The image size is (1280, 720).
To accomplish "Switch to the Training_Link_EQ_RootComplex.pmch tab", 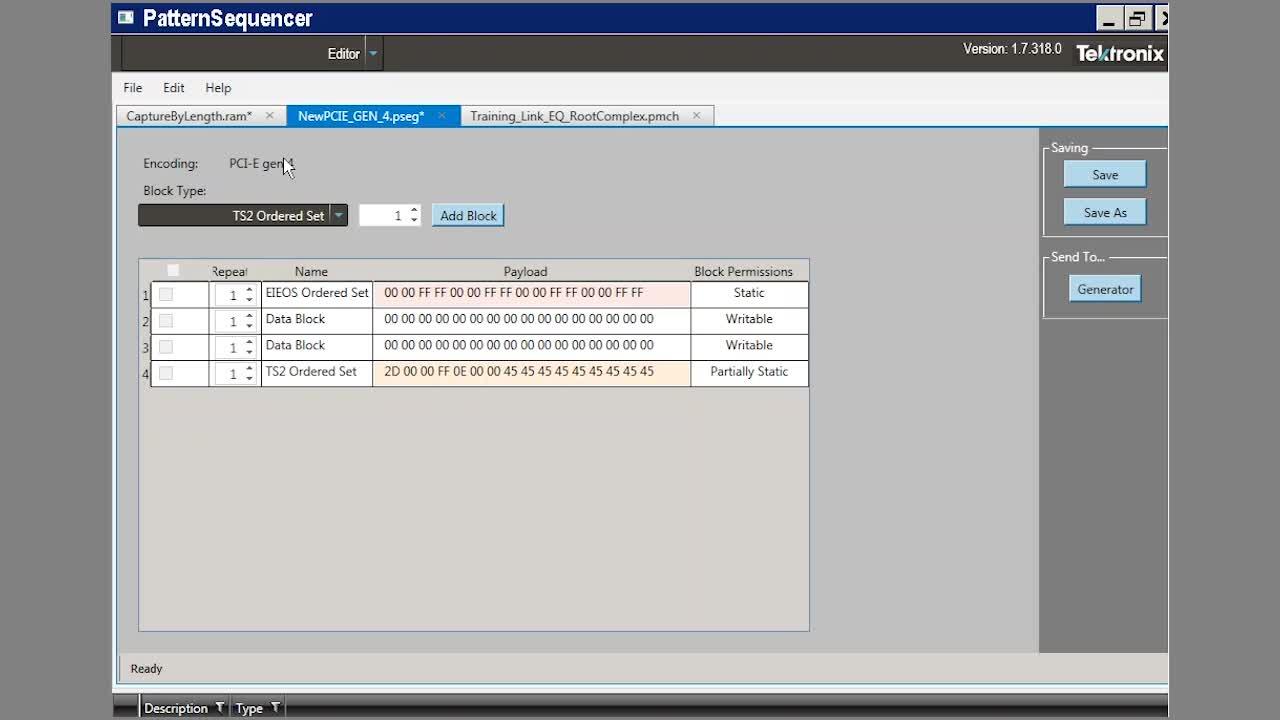I will [576, 116].
